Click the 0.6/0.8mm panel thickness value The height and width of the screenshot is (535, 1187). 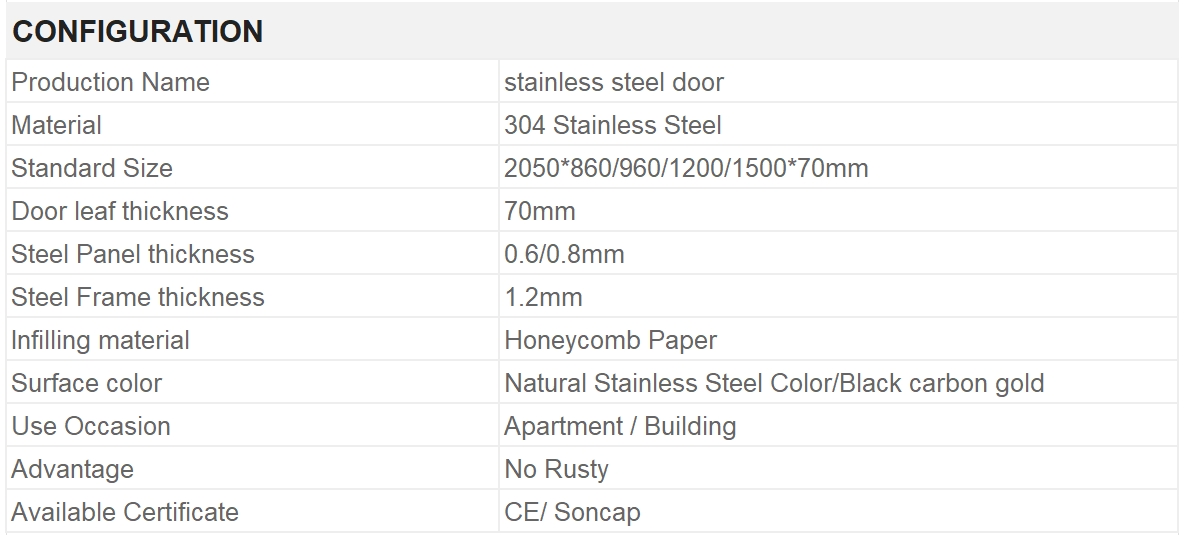(x=564, y=254)
